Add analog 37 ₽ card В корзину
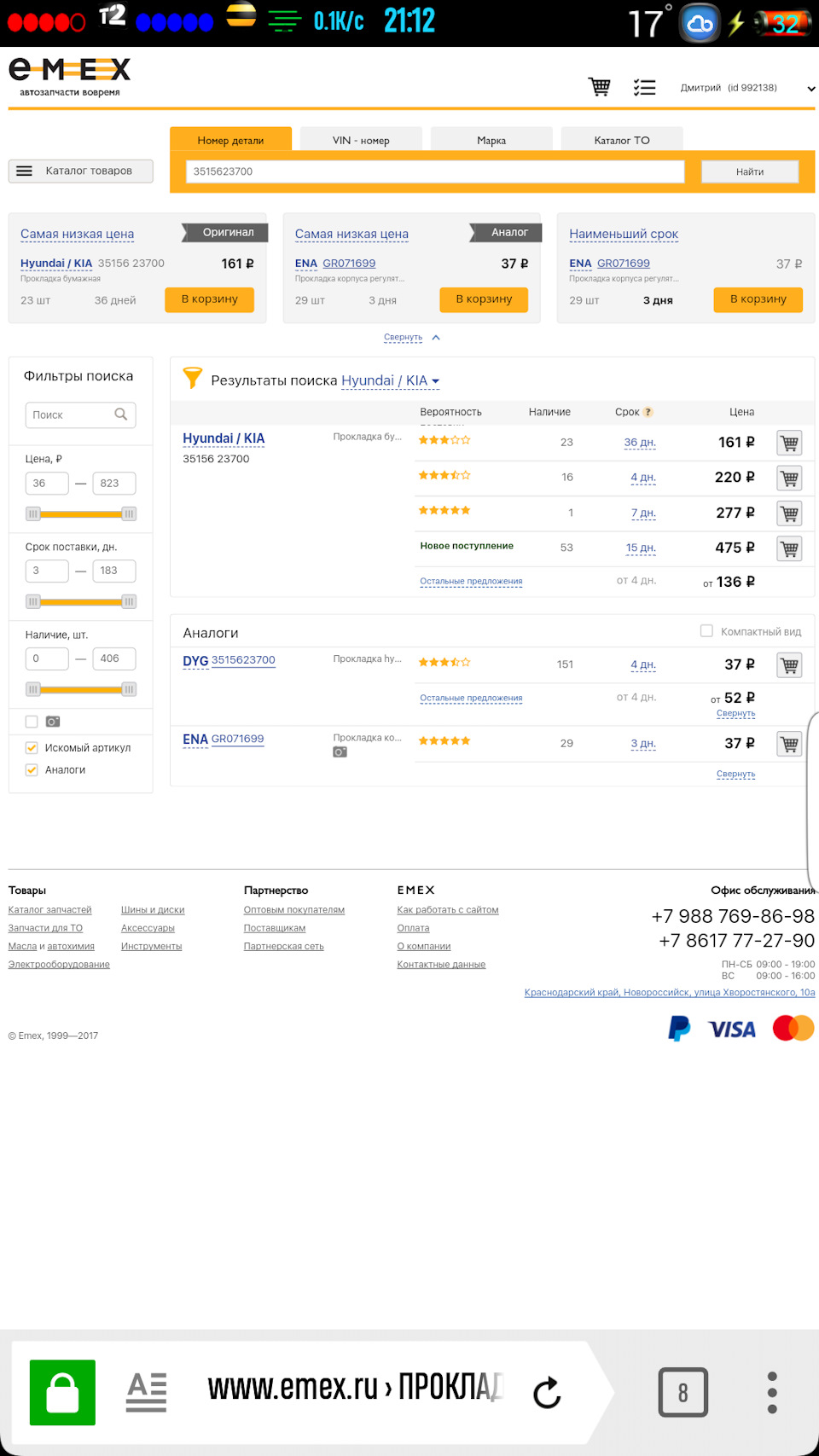 484,299
